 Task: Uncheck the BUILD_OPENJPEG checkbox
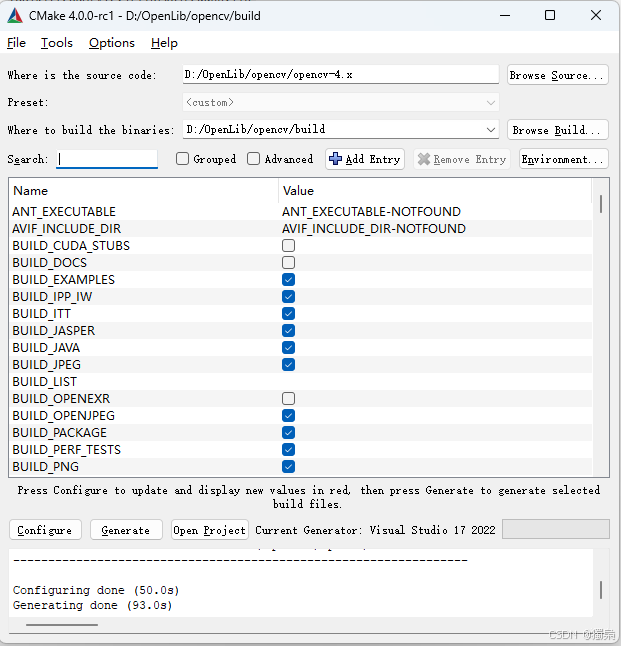click(x=288, y=416)
